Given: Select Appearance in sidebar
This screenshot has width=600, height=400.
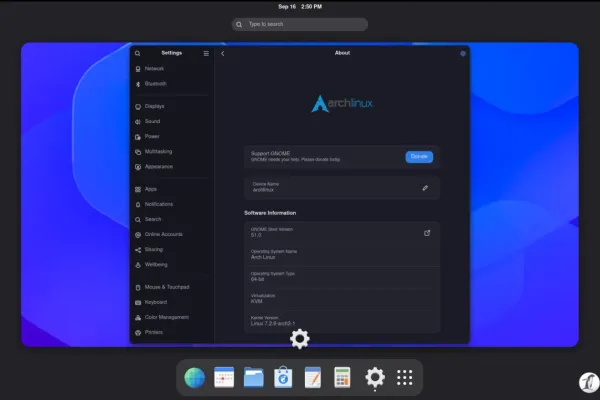Looking at the screenshot, I should pyautogui.click(x=171, y=167).
